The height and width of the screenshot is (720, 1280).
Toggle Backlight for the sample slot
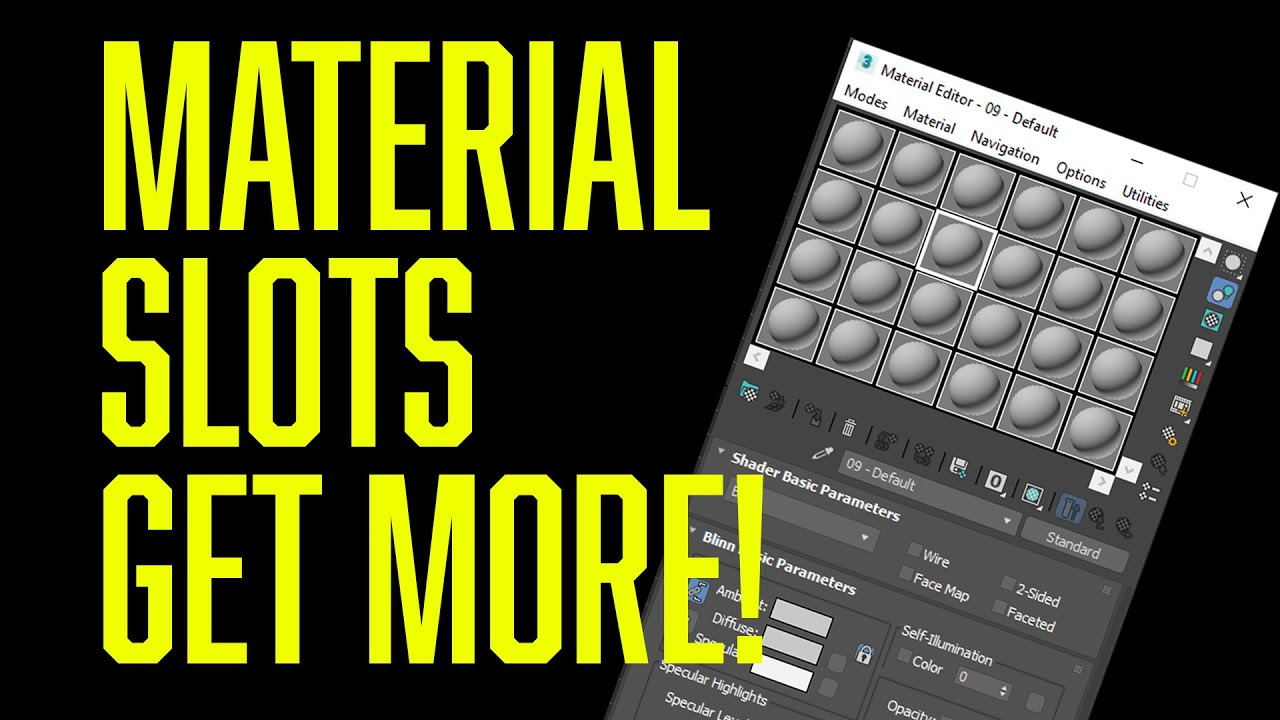pos(1224,290)
